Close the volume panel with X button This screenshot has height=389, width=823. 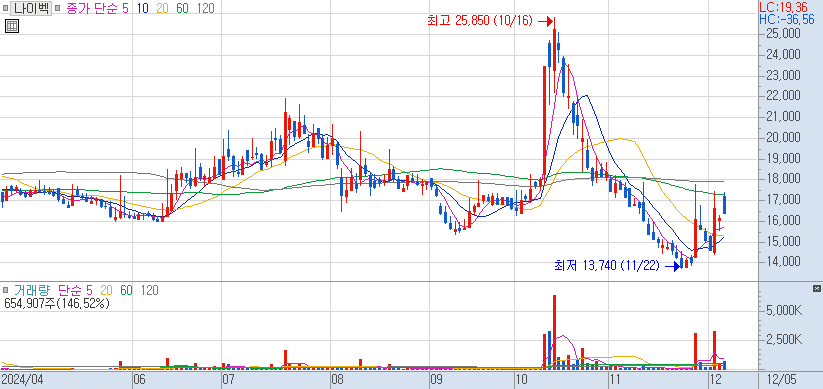[x=816, y=289]
